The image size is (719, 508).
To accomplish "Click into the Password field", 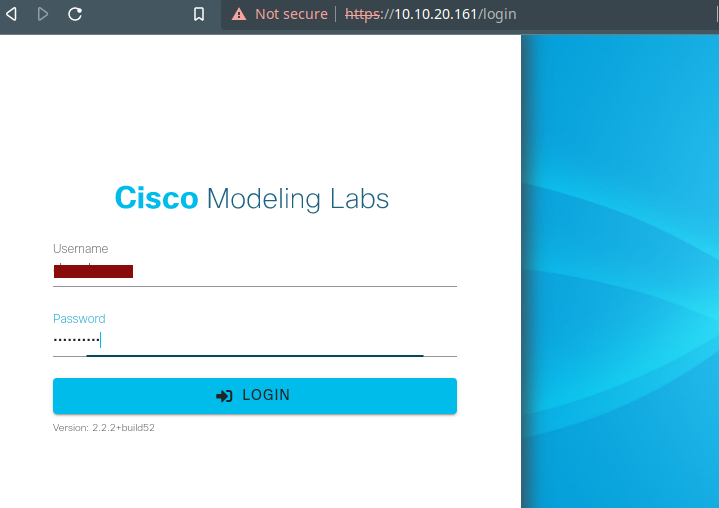I will pos(255,340).
